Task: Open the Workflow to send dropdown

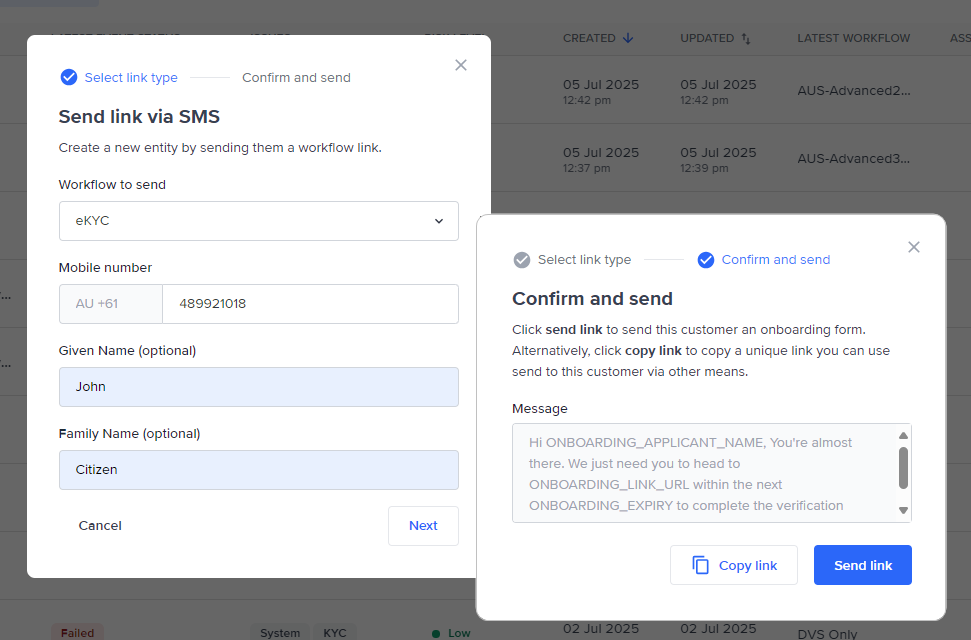Action: pyautogui.click(x=258, y=221)
